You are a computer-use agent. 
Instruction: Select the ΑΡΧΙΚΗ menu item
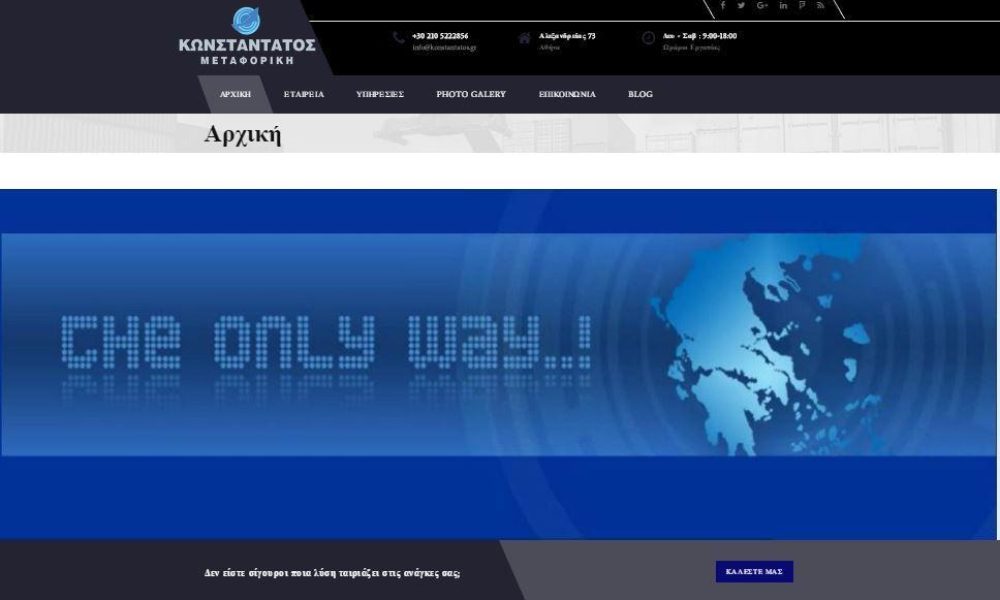pyautogui.click(x=235, y=94)
